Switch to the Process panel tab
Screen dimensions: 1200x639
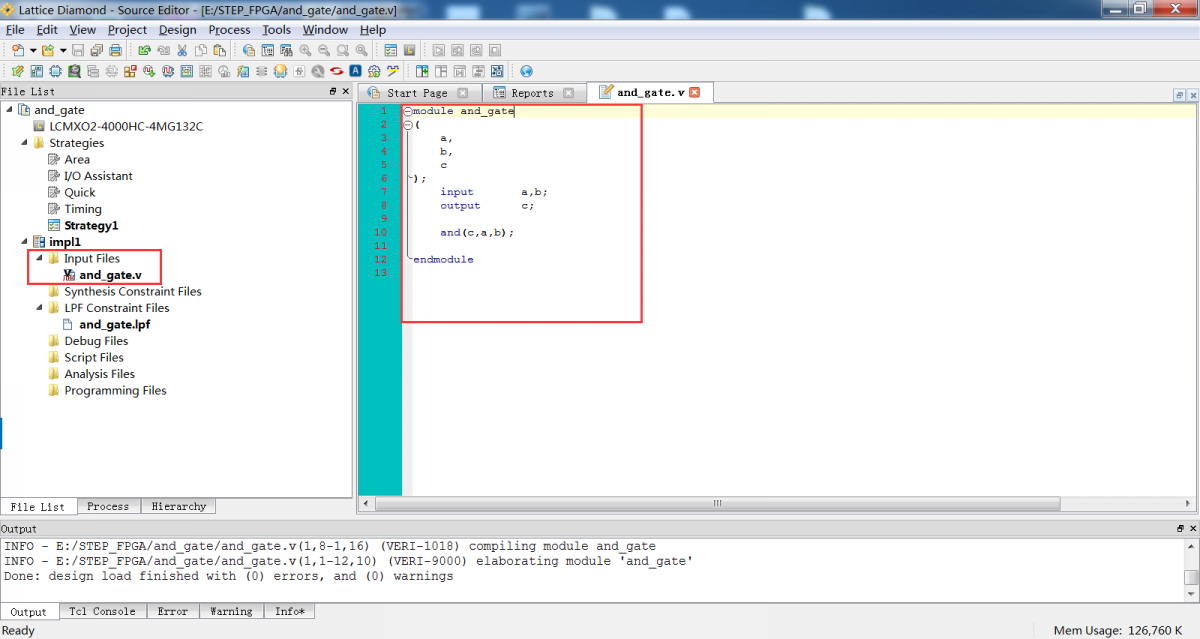pyautogui.click(x=108, y=506)
